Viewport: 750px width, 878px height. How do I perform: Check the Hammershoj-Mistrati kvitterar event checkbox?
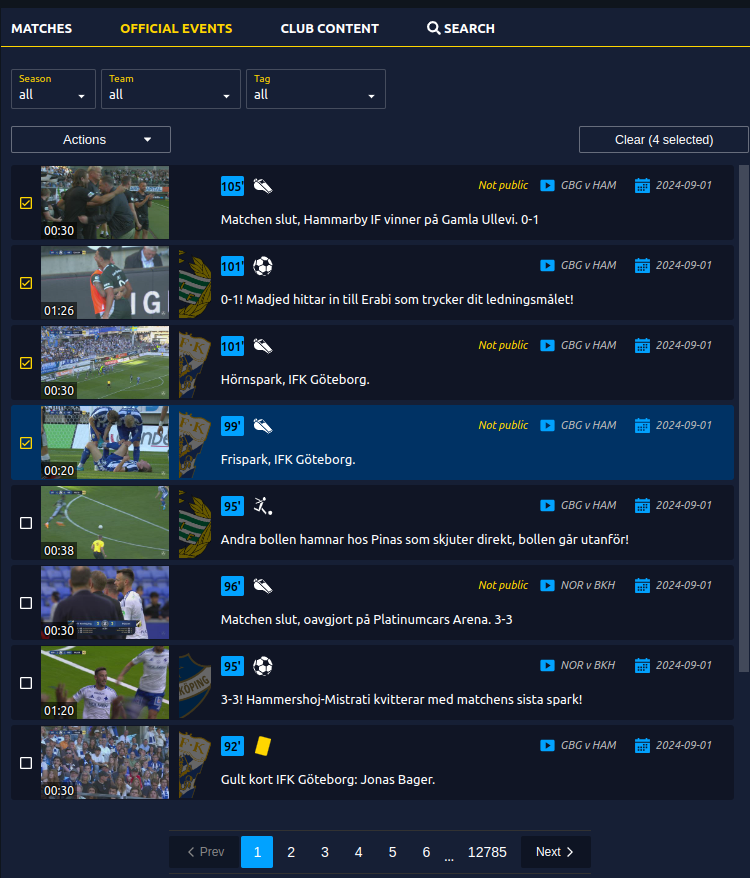[26, 683]
